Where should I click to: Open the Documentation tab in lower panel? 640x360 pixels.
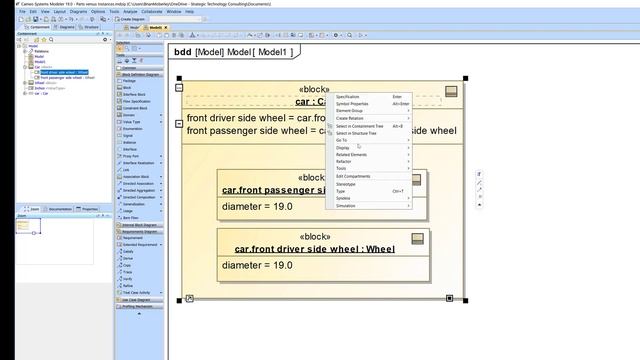pos(57,209)
